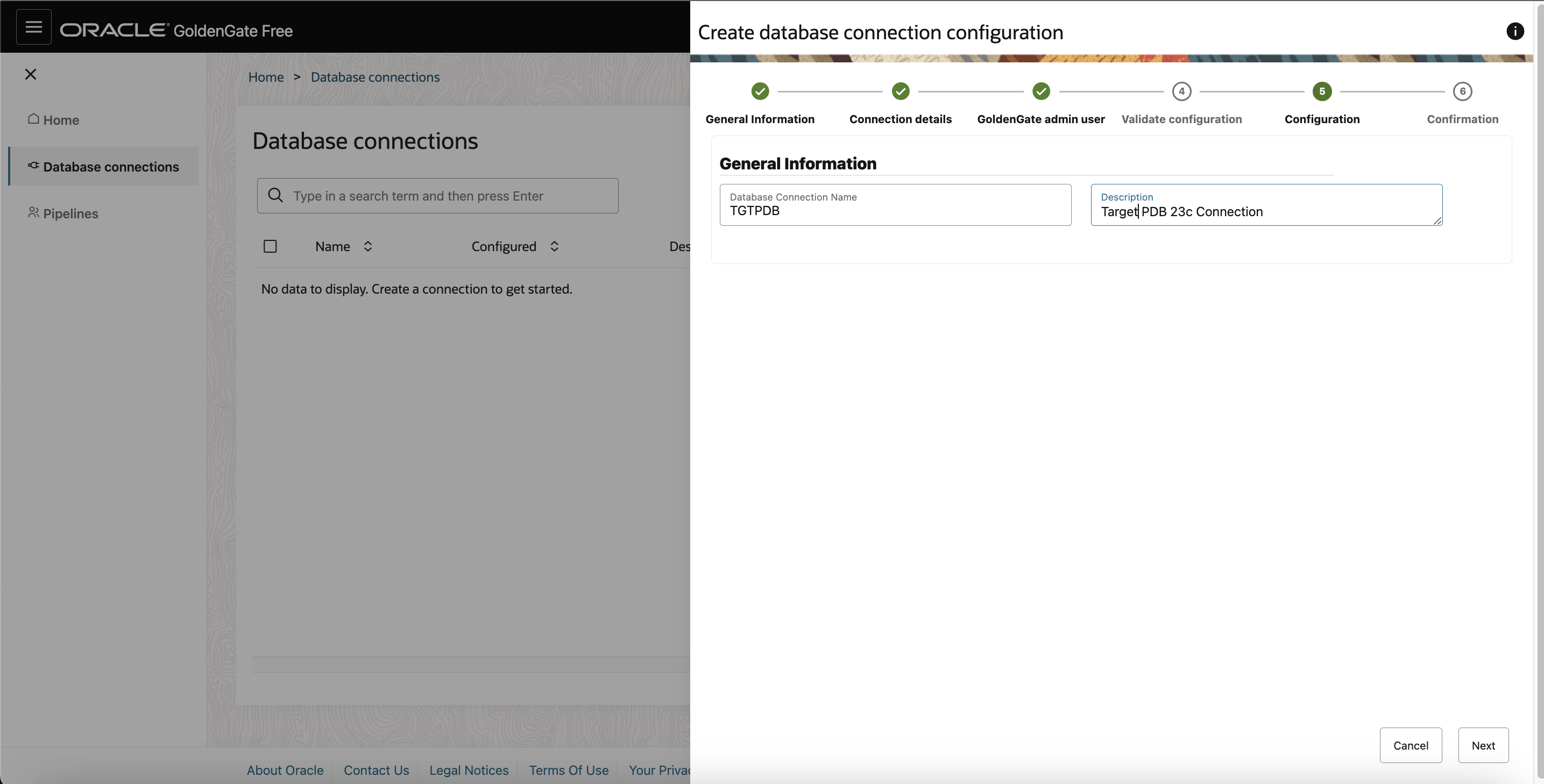Image resolution: width=1544 pixels, height=784 pixels.
Task: Open the navigation hamburger menu
Action: click(33, 26)
